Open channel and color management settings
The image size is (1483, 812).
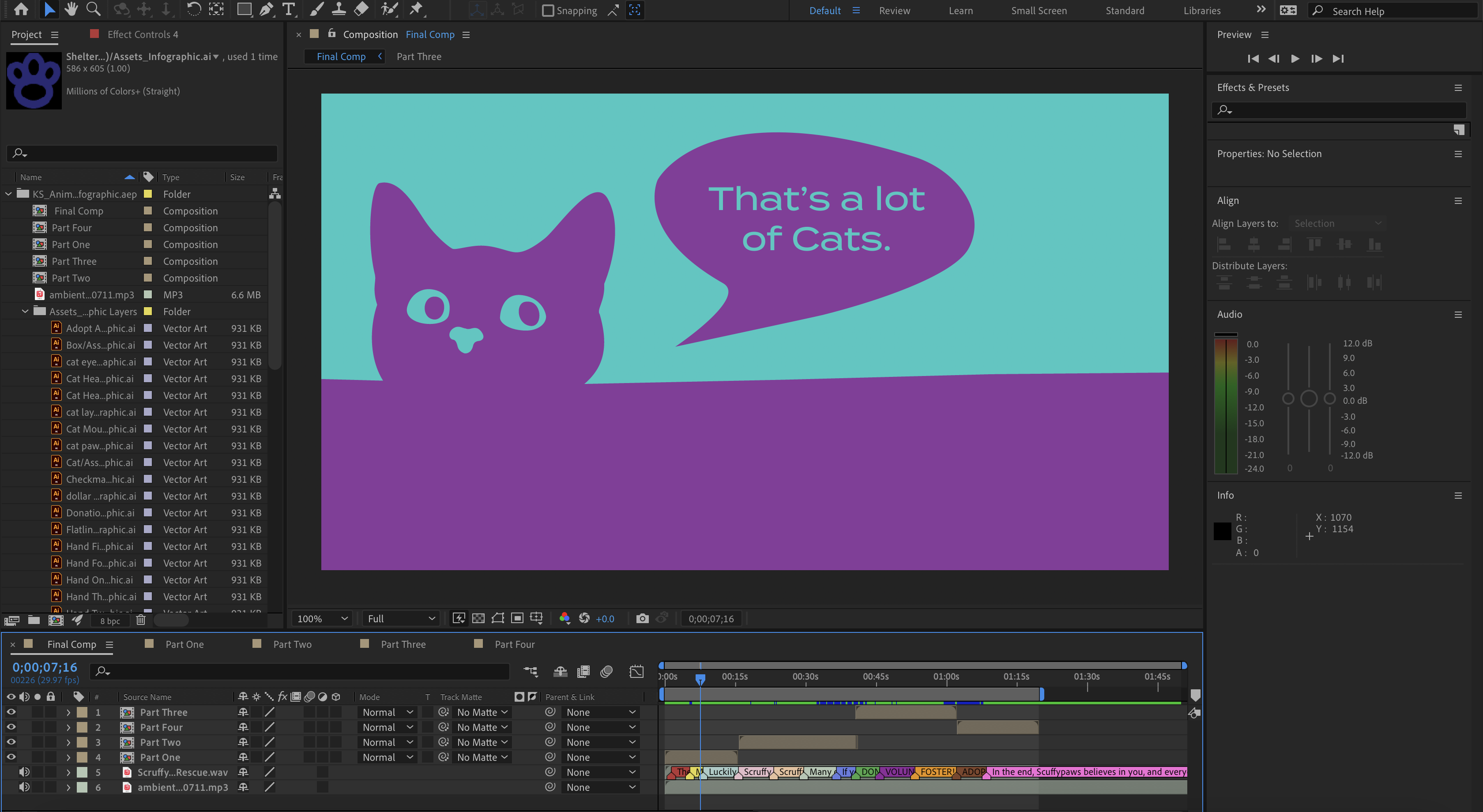[564, 619]
